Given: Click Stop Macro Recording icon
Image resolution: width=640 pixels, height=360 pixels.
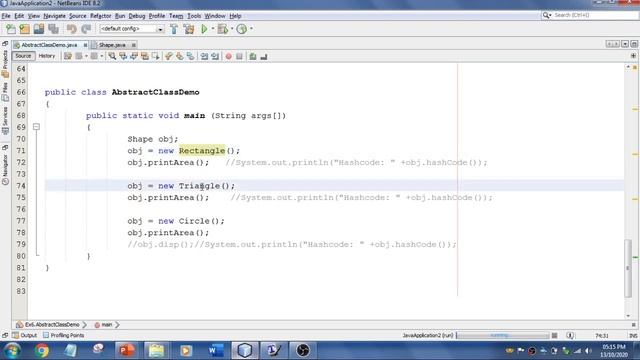Looking at the screenshot, I should (x=240, y=56).
